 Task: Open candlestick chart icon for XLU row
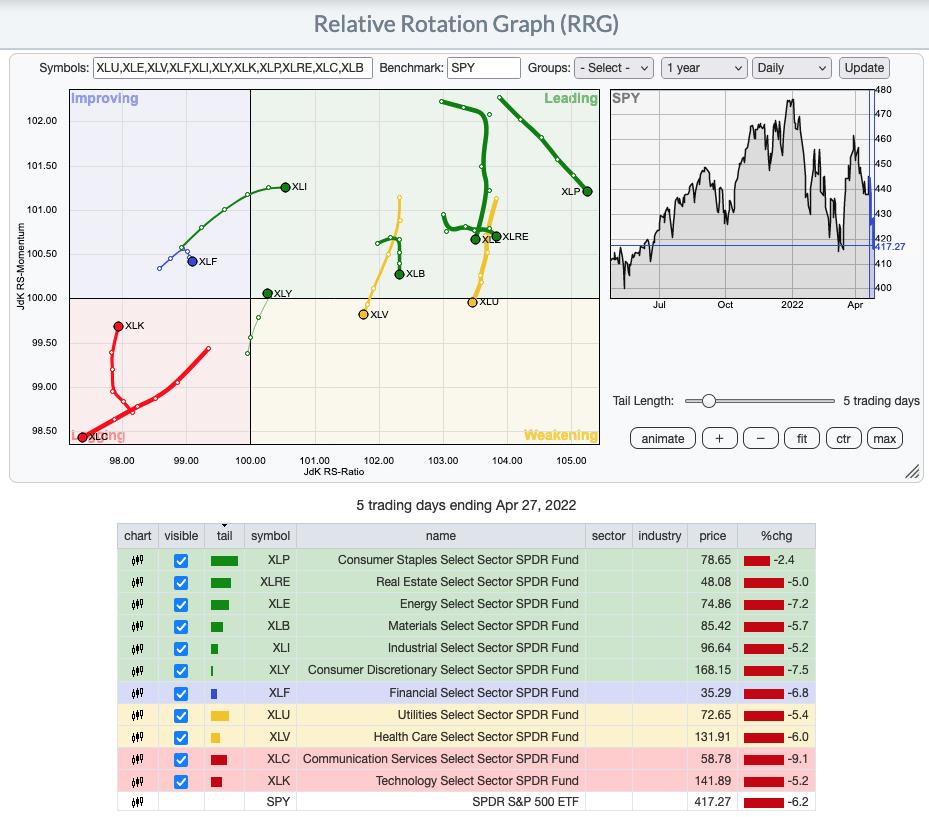pos(137,715)
